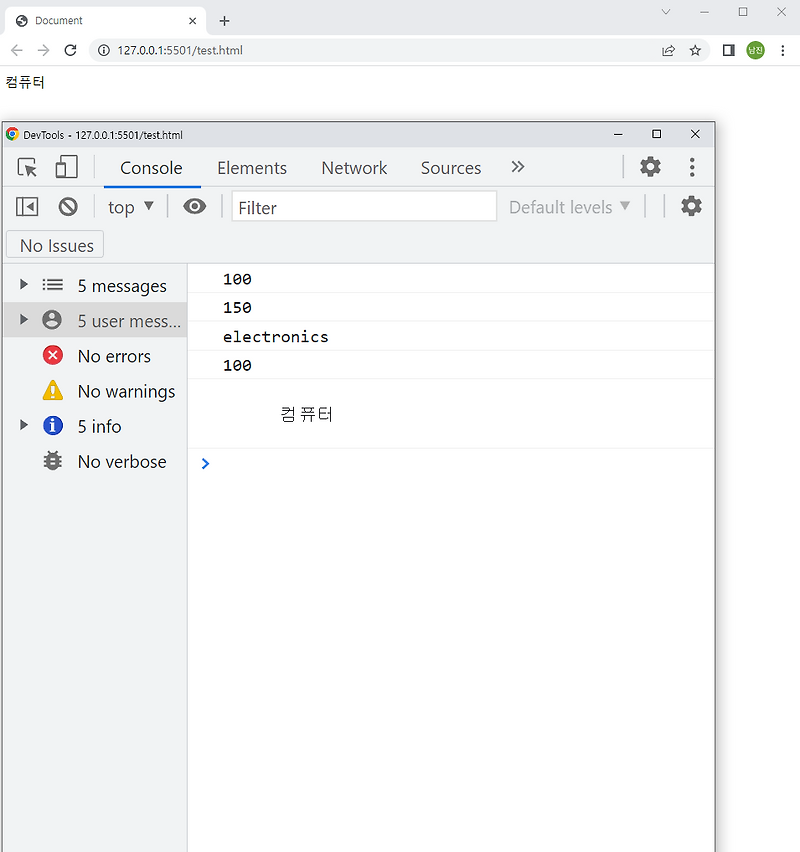Image resolution: width=800 pixels, height=852 pixels.
Task: Select the No warnings filter
Action: point(126,391)
